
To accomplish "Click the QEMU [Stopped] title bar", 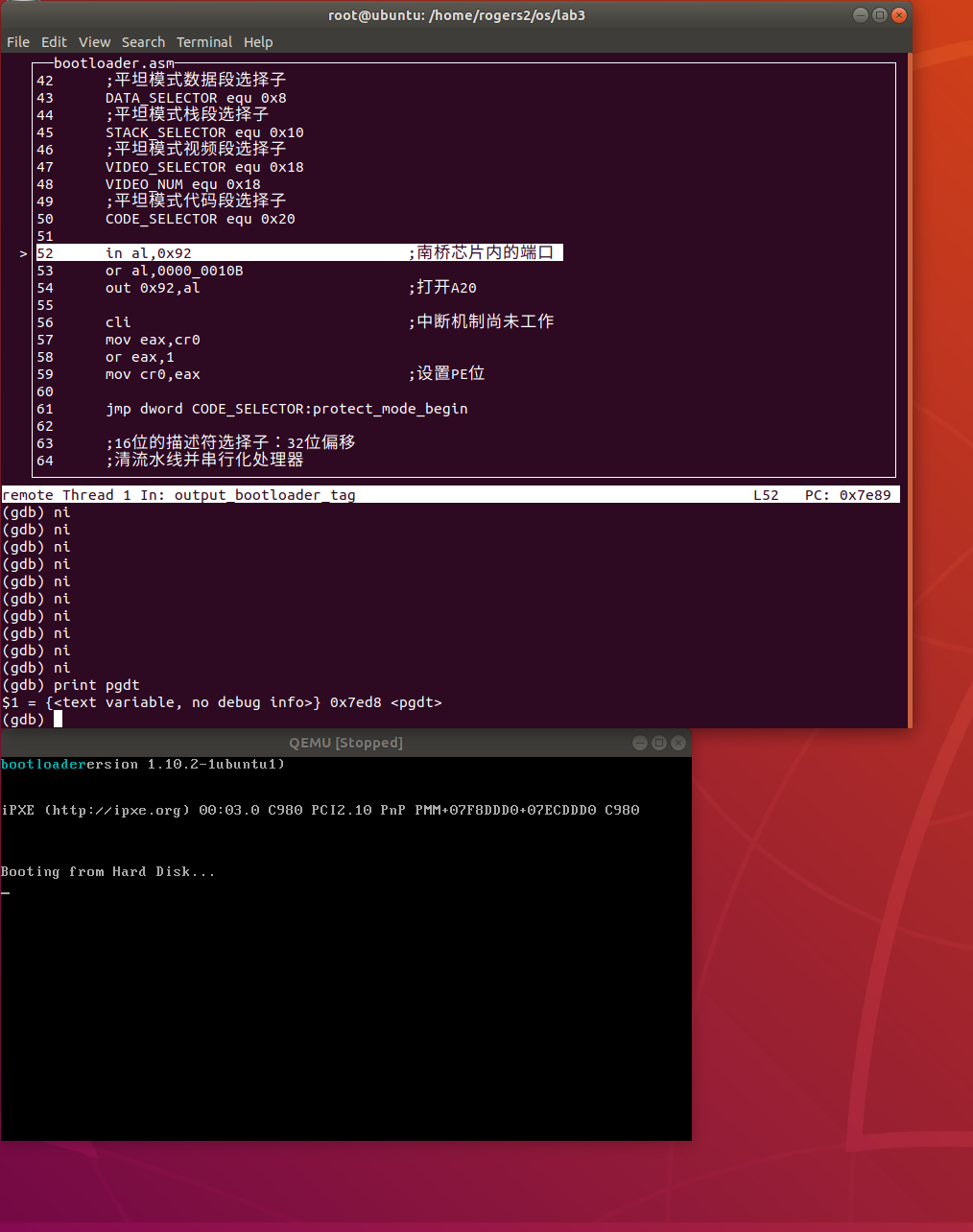I will click(345, 743).
